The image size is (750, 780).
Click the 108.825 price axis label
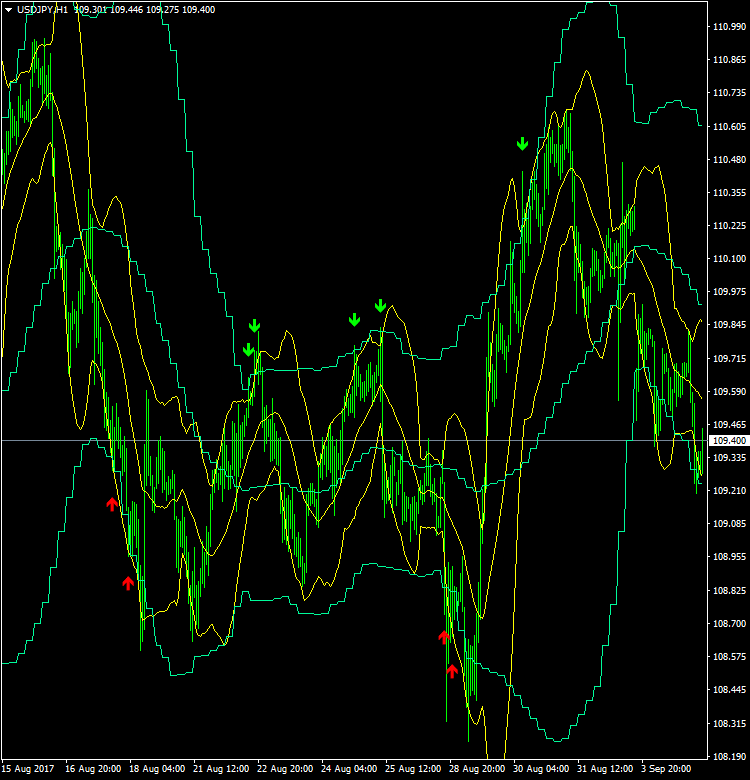pyautogui.click(x=729, y=590)
